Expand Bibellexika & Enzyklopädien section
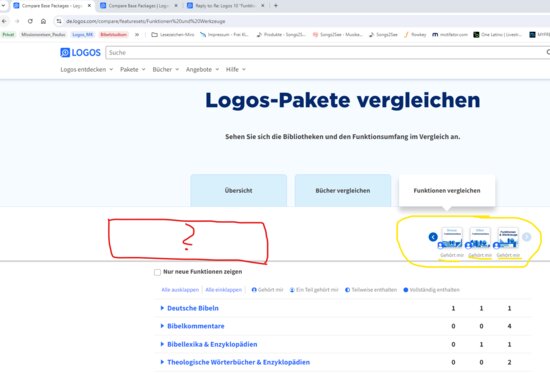This screenshot has width=550, height=374. pyautogui.click(x=209, y=344)
